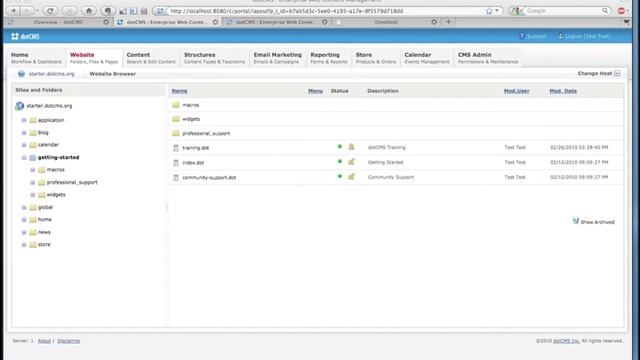Collapse the getting-started folder node

click(24, 158)
